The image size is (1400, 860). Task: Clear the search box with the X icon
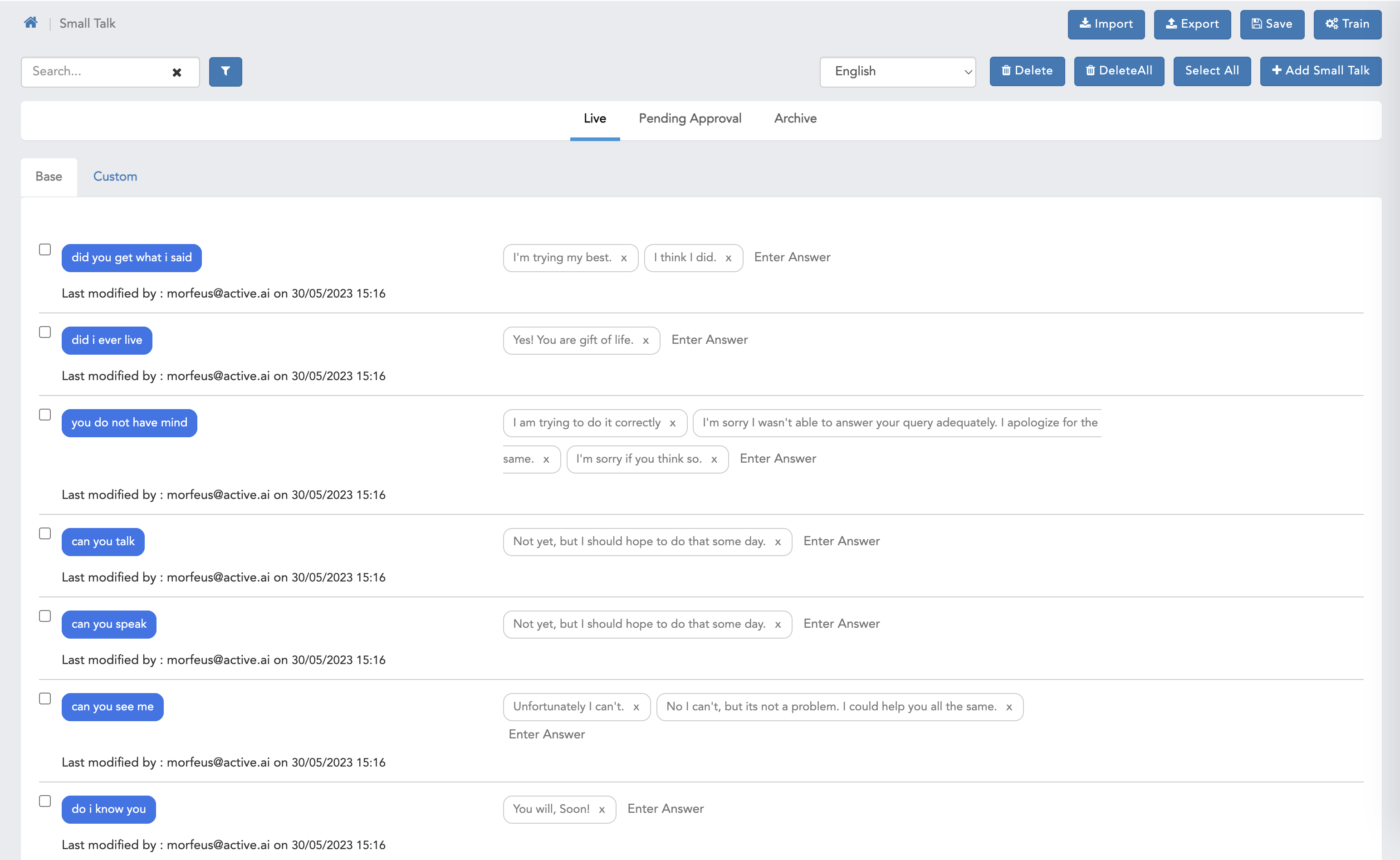[x=177, y=72]
